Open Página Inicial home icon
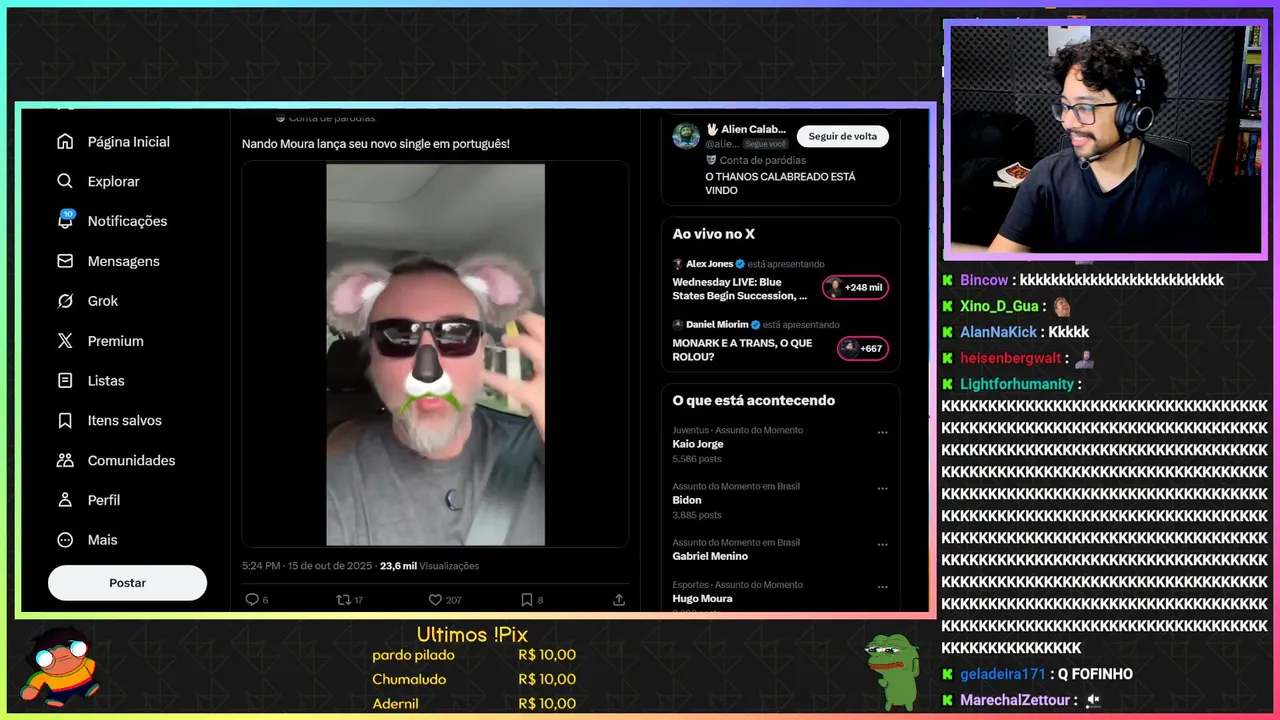Viewport: 1280px width, 720px height. (x=65, y=142)
